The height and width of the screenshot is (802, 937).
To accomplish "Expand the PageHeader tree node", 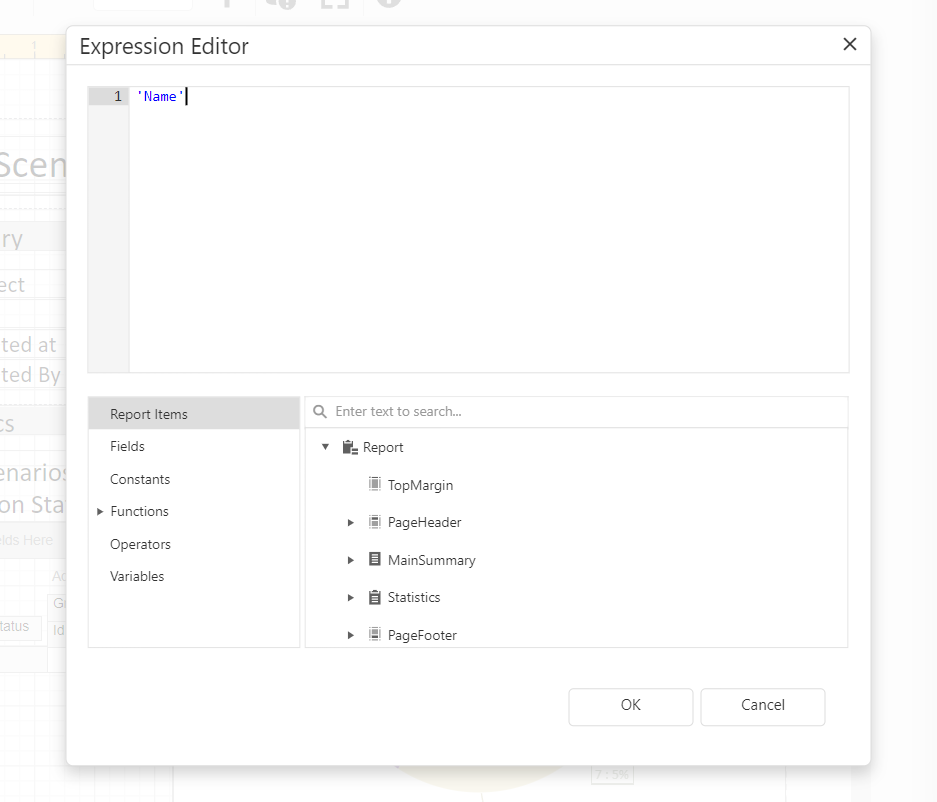I will tap(351, 523).
